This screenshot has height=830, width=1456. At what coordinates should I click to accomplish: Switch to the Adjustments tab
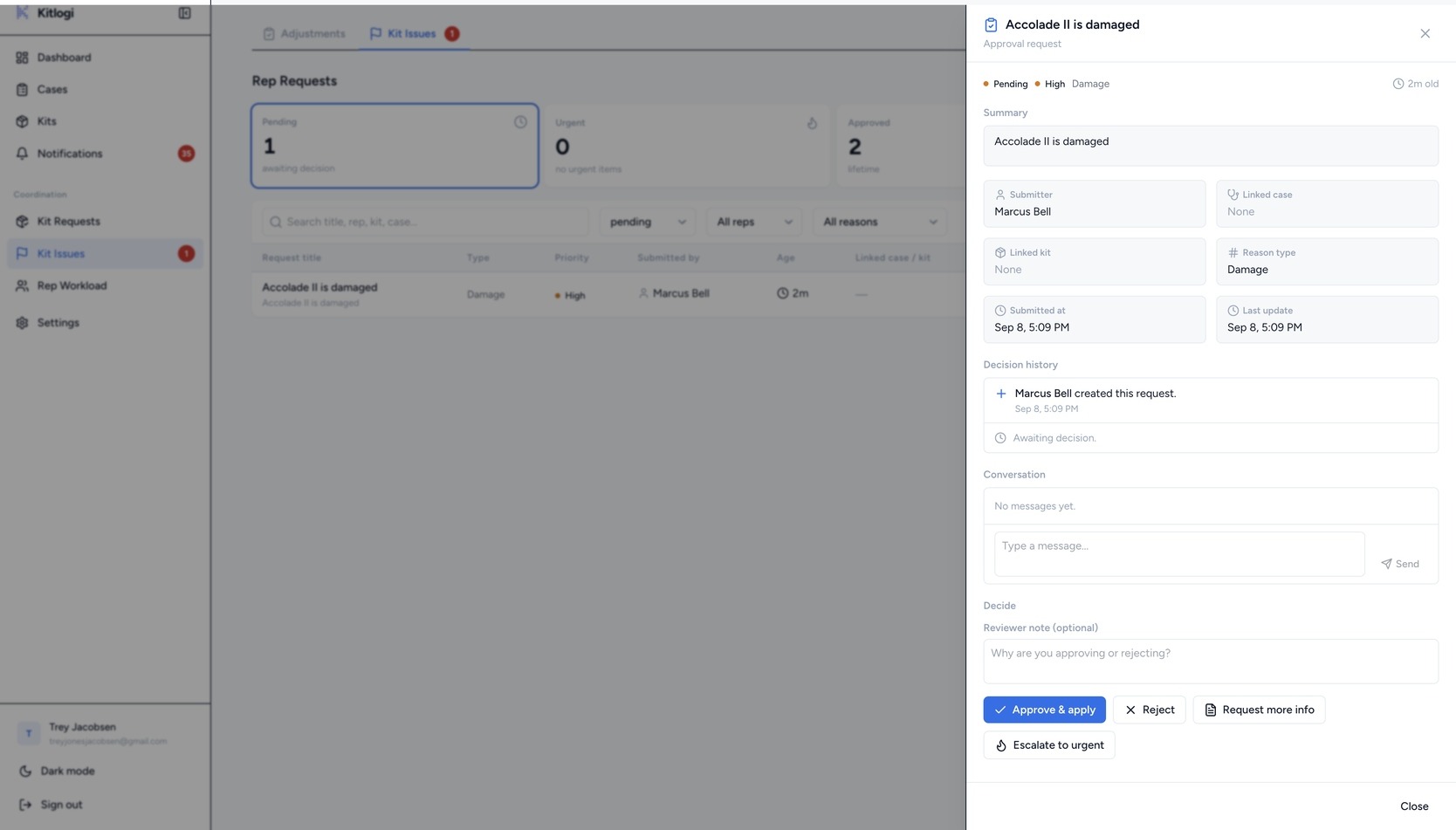(x=305, y=34)
